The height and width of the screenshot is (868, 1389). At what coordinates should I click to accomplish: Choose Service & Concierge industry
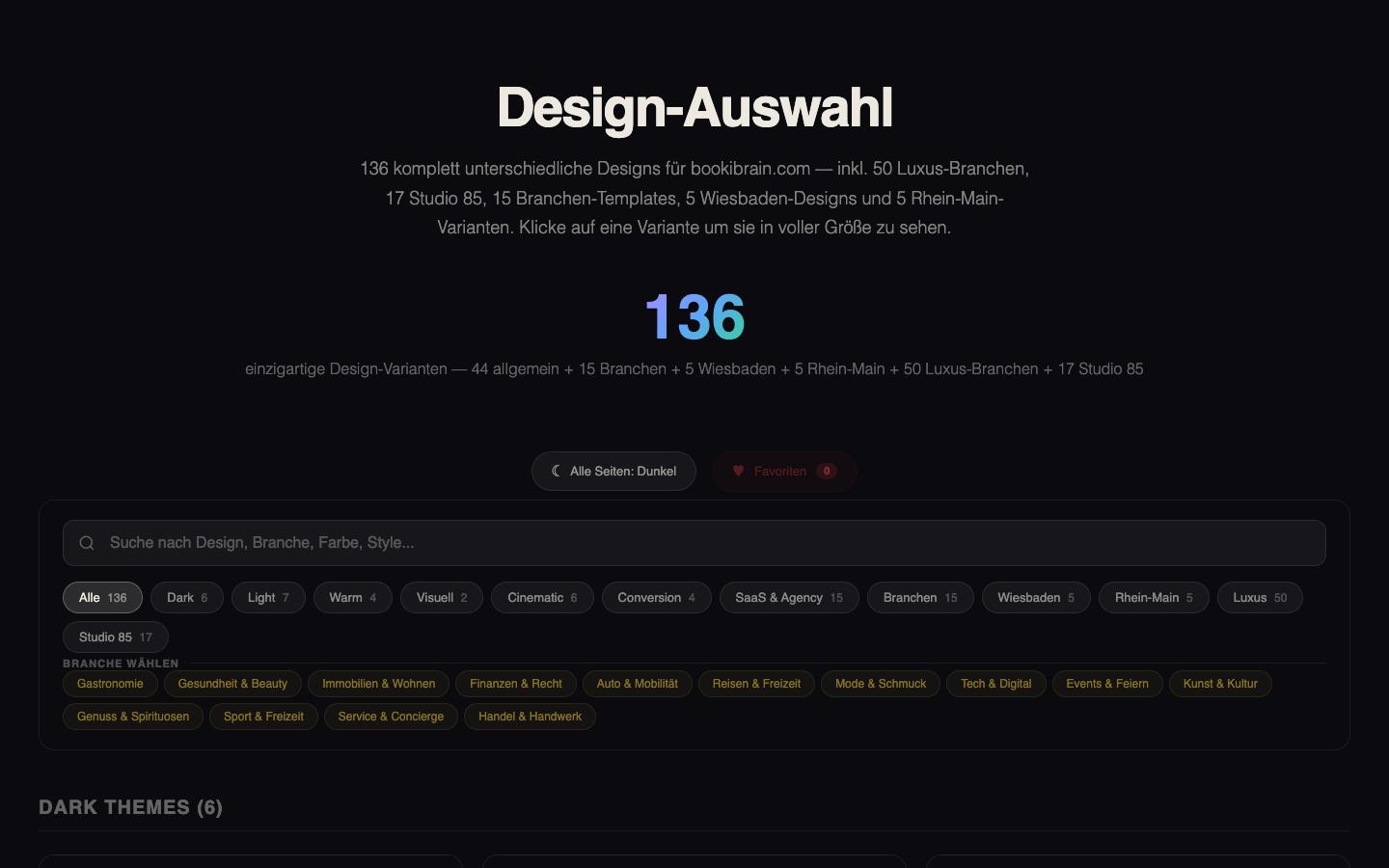[x=391, y=717]
